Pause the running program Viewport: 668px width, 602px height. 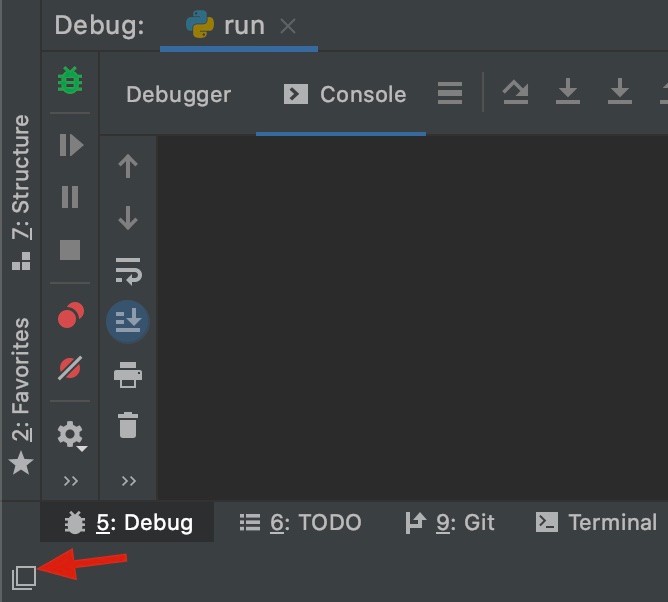[x=70, y=196]
